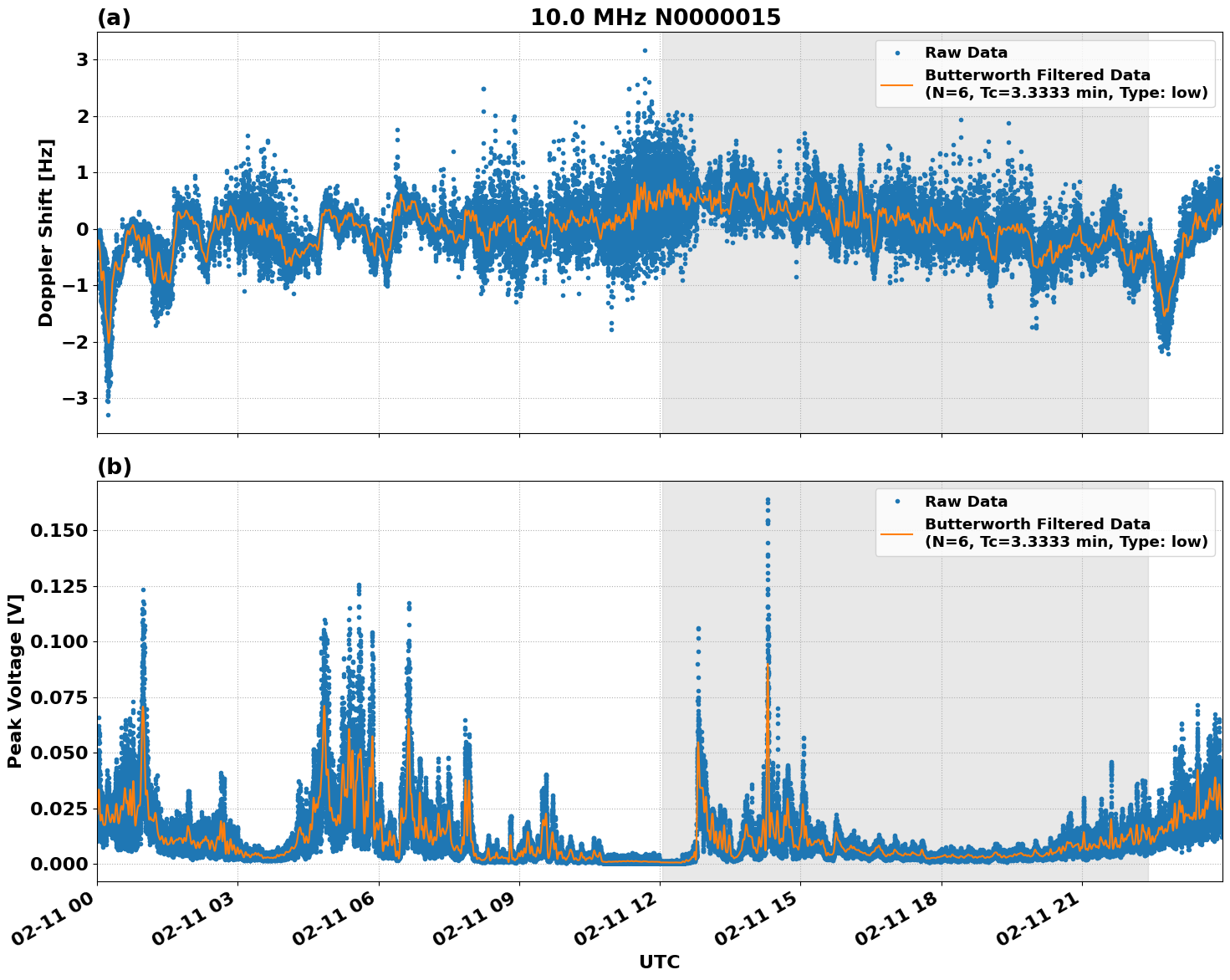Click the tallest voltage peak near 02-11 14
Image resolution: width=1230 pixels, height=980 pixels.
tap(768, 499)
